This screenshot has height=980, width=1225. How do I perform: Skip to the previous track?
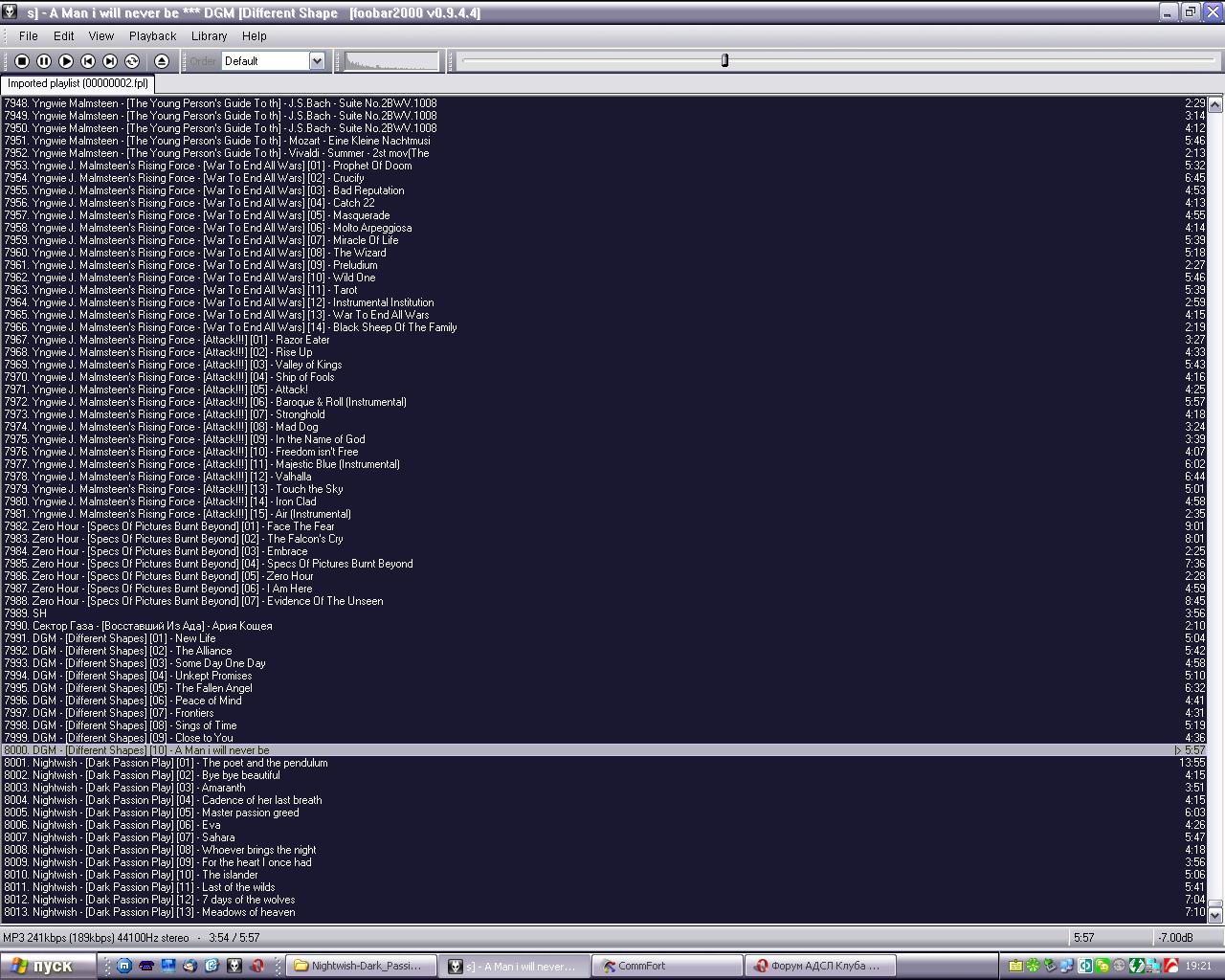coord(88,61)
